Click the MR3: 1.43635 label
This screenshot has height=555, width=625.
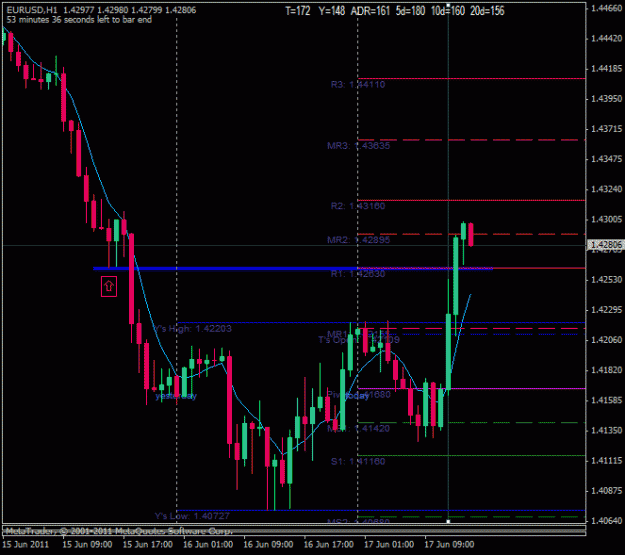(x=358, y=146)
